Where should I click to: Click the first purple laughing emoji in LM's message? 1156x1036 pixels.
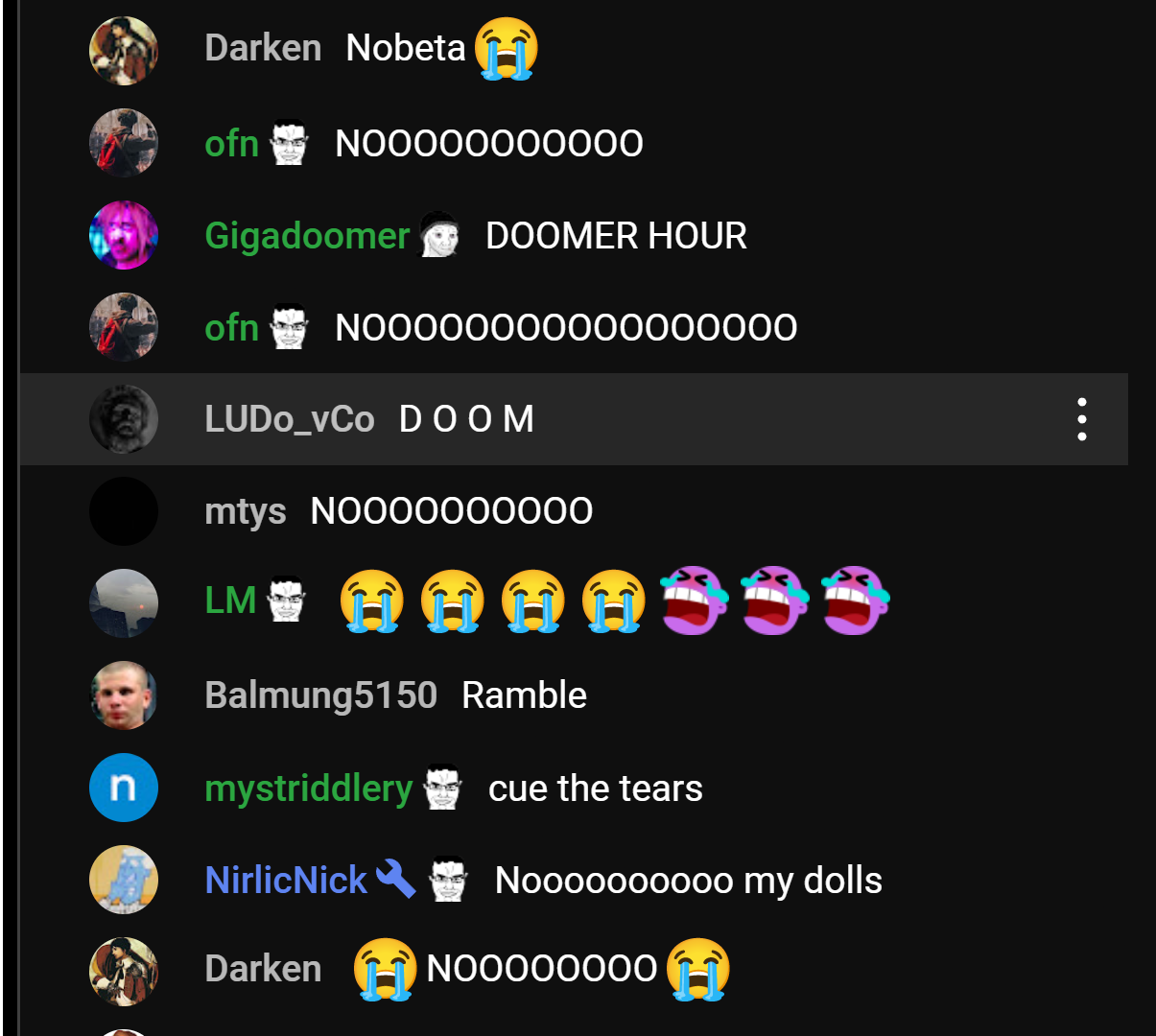point(695,600)
